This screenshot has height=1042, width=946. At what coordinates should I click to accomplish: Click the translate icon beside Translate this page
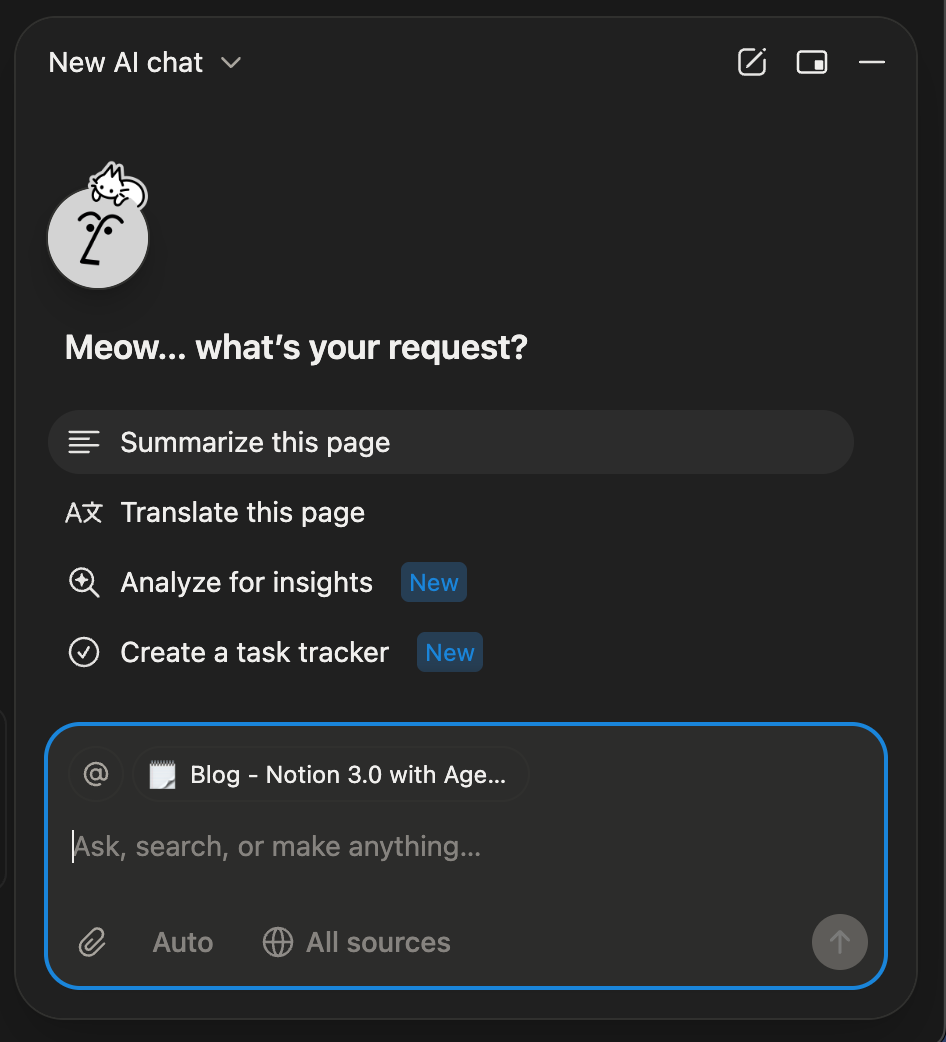coord(84,513)
